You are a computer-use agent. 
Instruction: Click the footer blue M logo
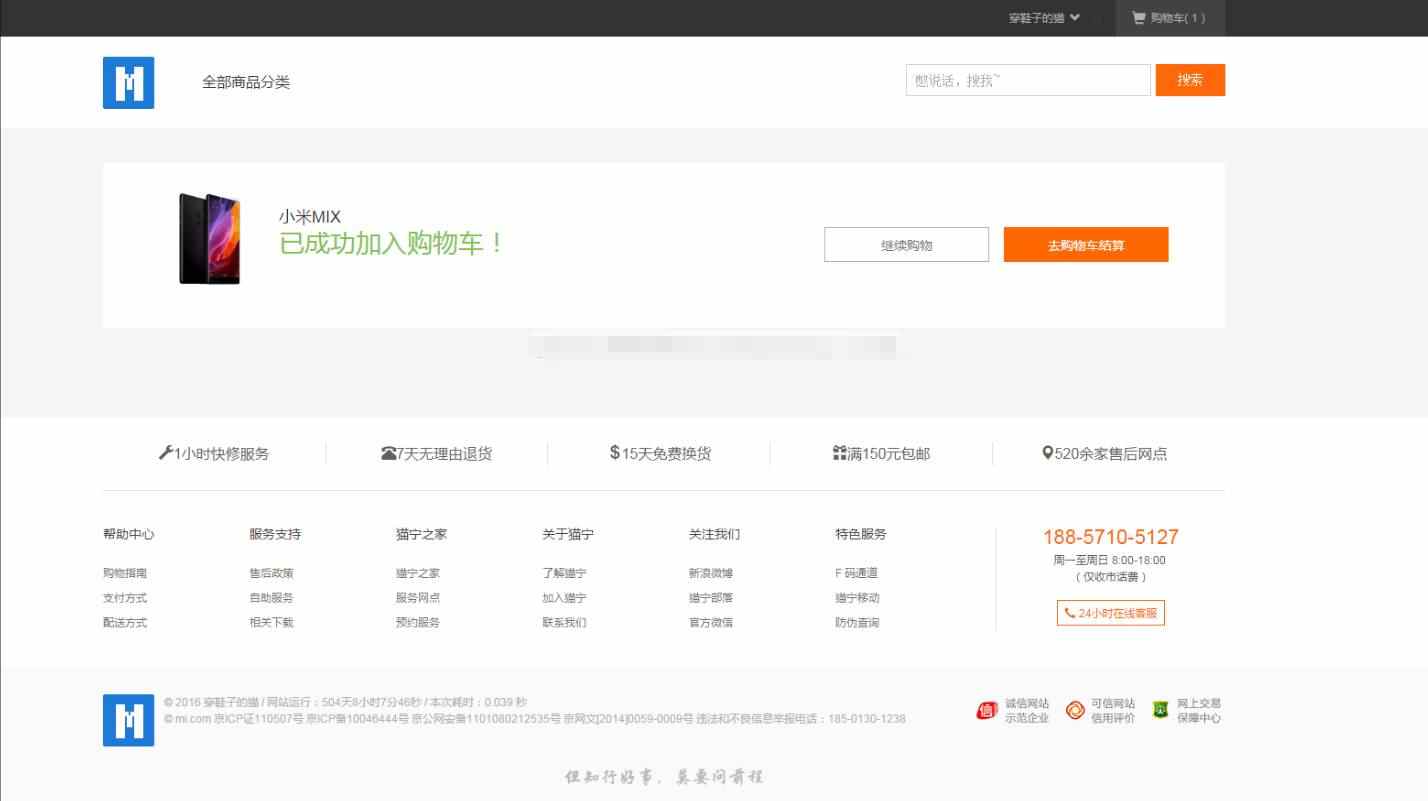point(128,720)
